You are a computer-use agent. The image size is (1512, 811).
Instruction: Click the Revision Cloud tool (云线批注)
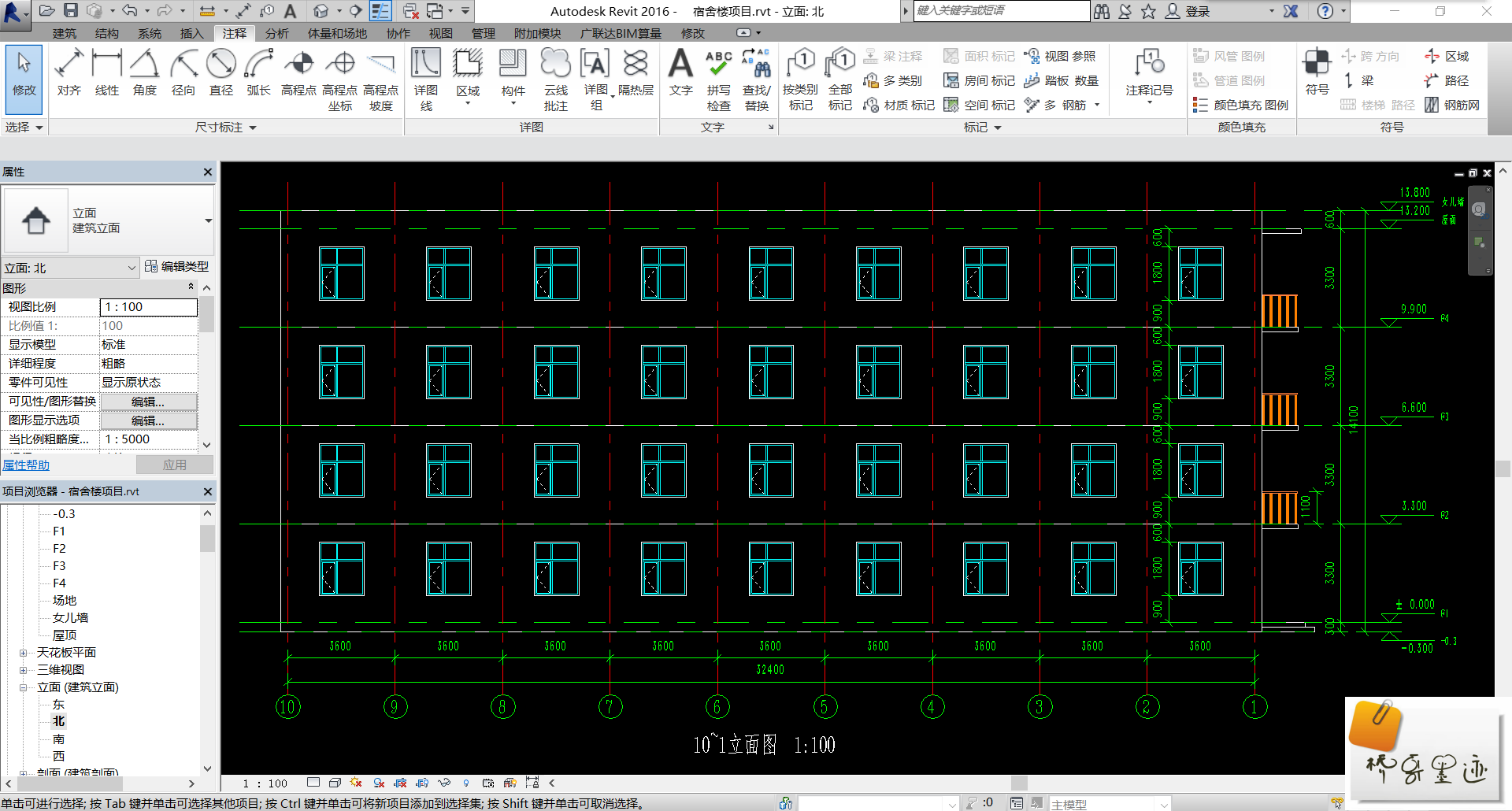click(x=555, y=79)
